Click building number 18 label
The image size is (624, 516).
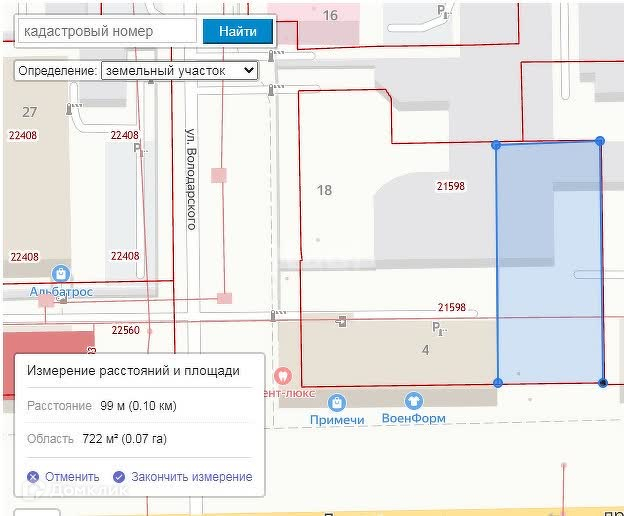(x=324, y=190)
